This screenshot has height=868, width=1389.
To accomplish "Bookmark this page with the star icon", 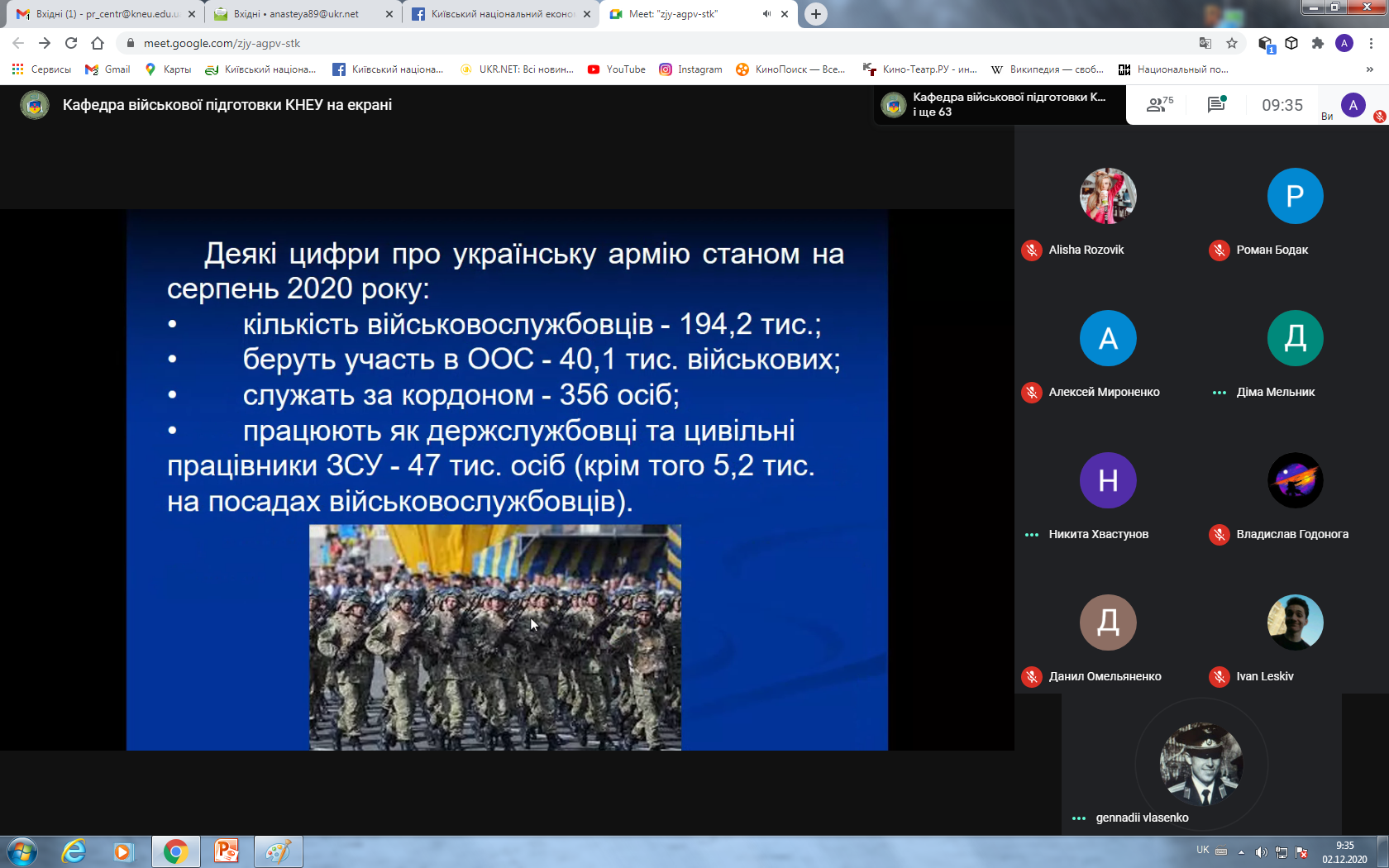I will coord(1232,43).
